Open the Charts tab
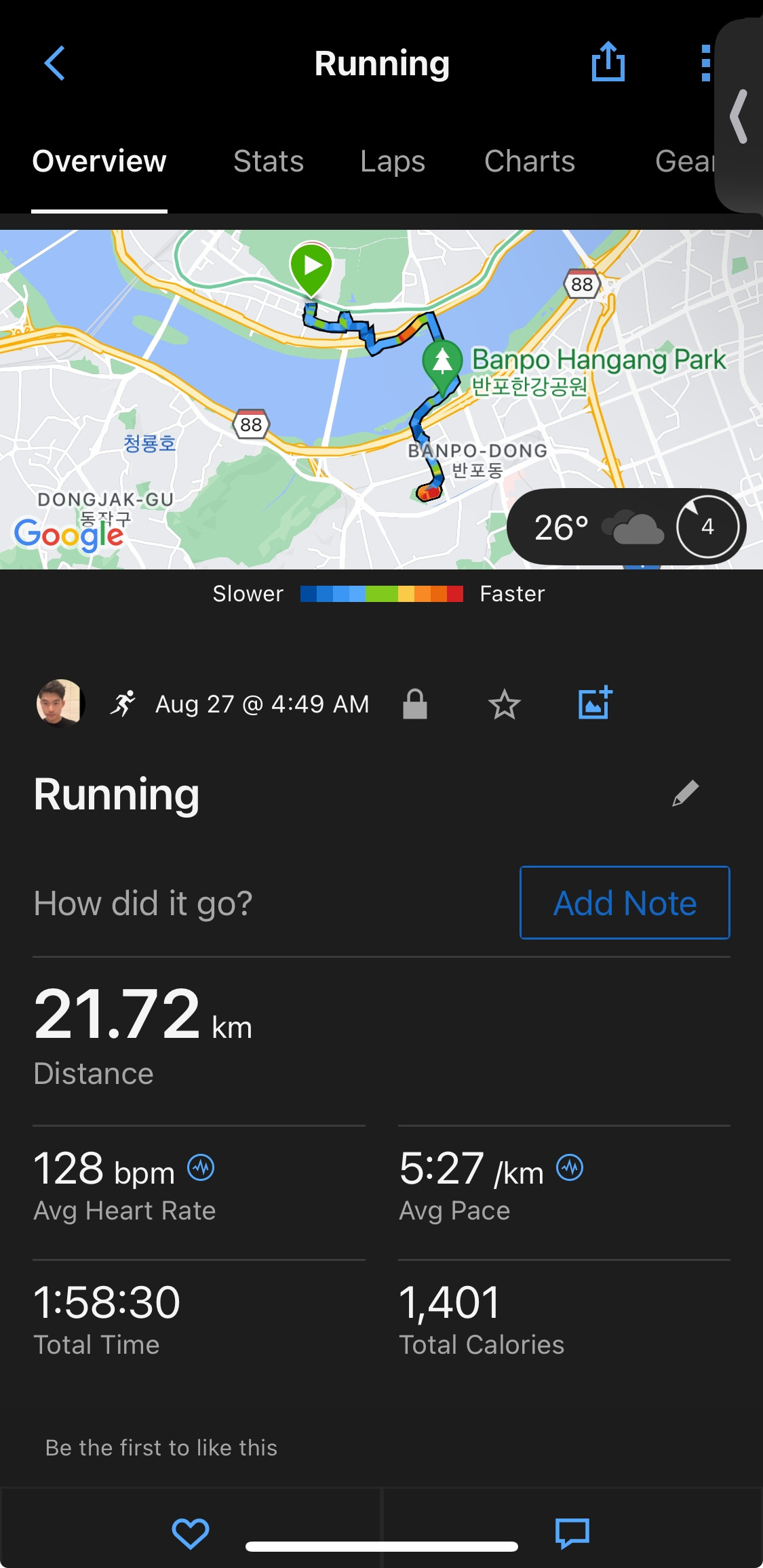 pos(530,161)
